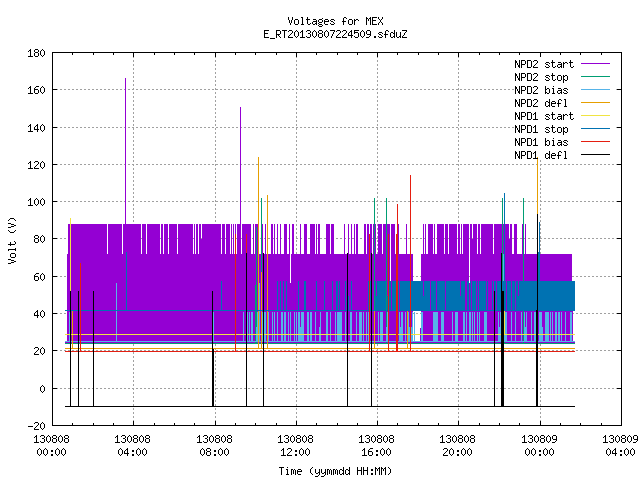Click the -20 y-axis tick label
The image size is (640, 480).
36,426
